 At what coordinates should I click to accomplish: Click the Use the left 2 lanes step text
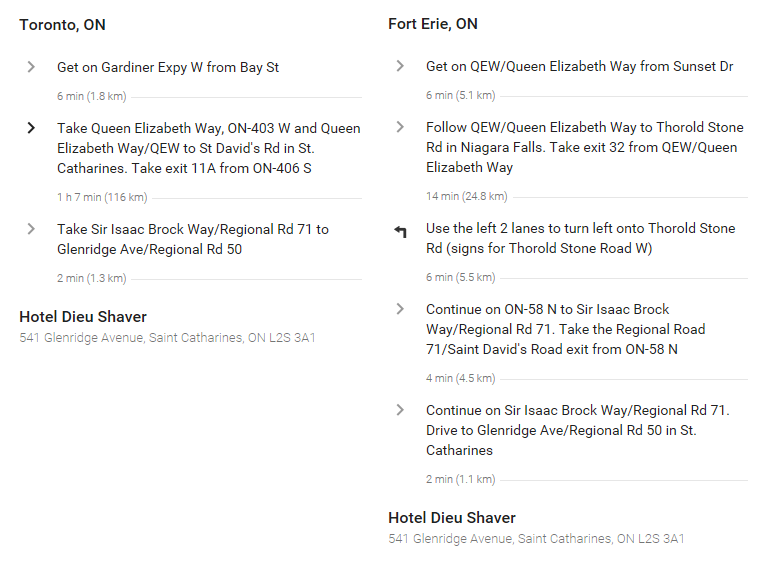(x=580, y=238)
